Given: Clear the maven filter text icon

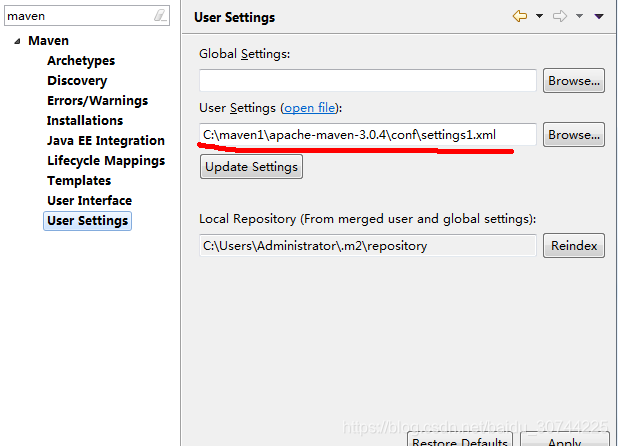Looking at the screenshot, I should (x=160, y=16).
